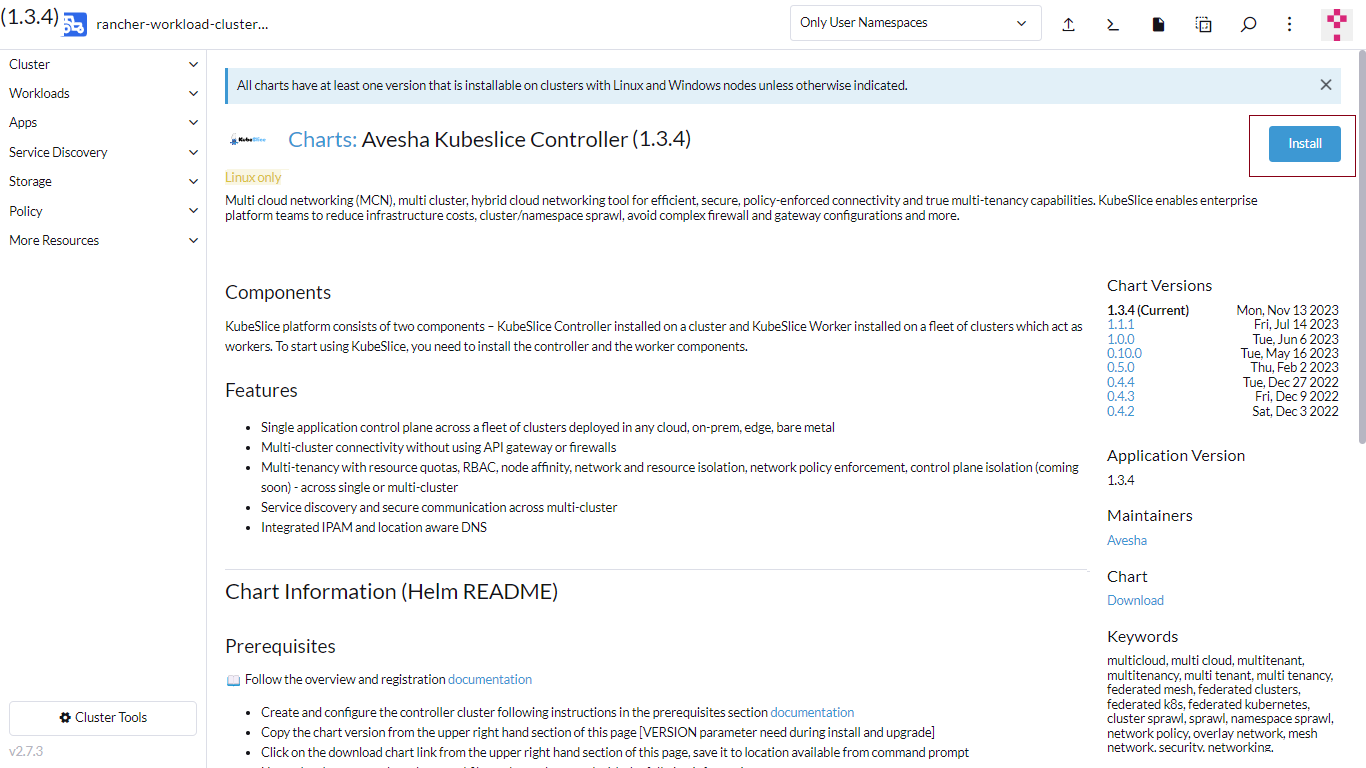
Task: Copy KubeConfig to clipboard icon
Action: [x=1203, y=25]
